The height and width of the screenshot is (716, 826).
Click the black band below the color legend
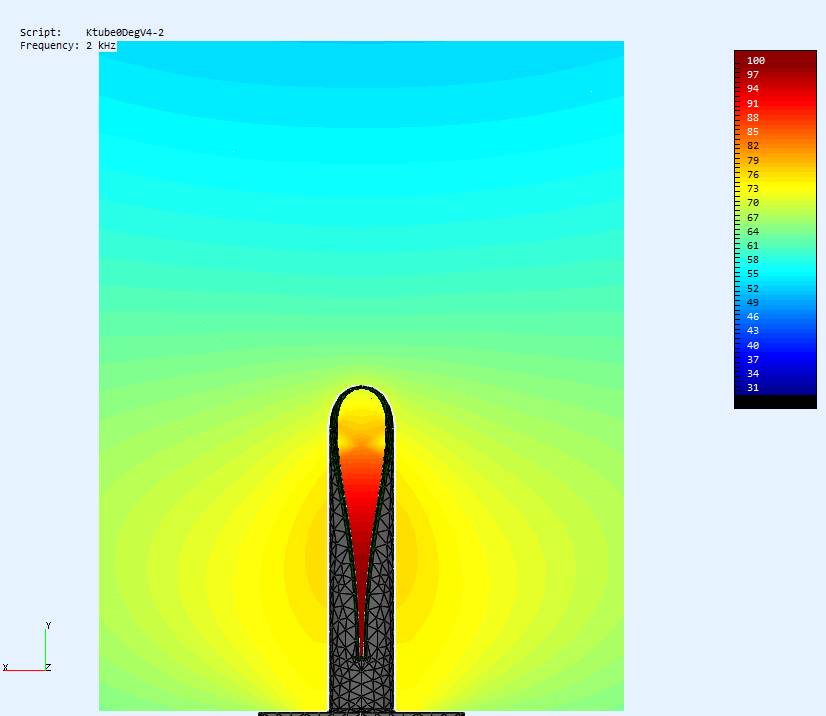(775, 401)
